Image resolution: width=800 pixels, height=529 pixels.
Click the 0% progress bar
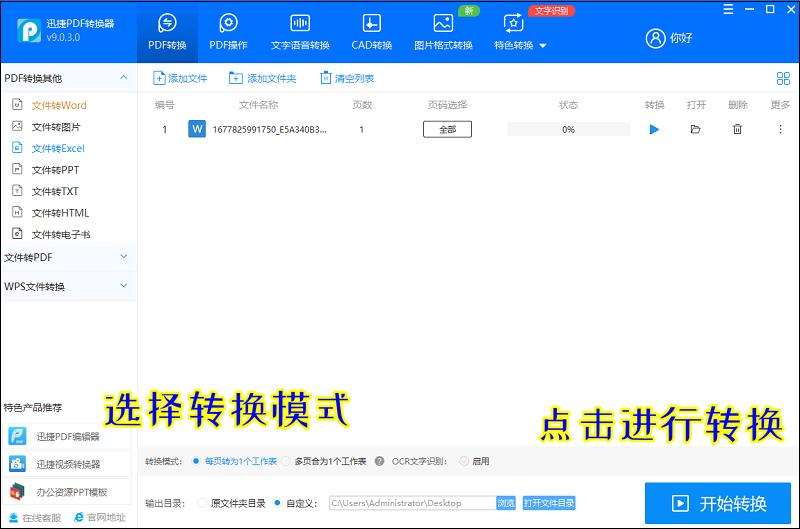[568, 129]
